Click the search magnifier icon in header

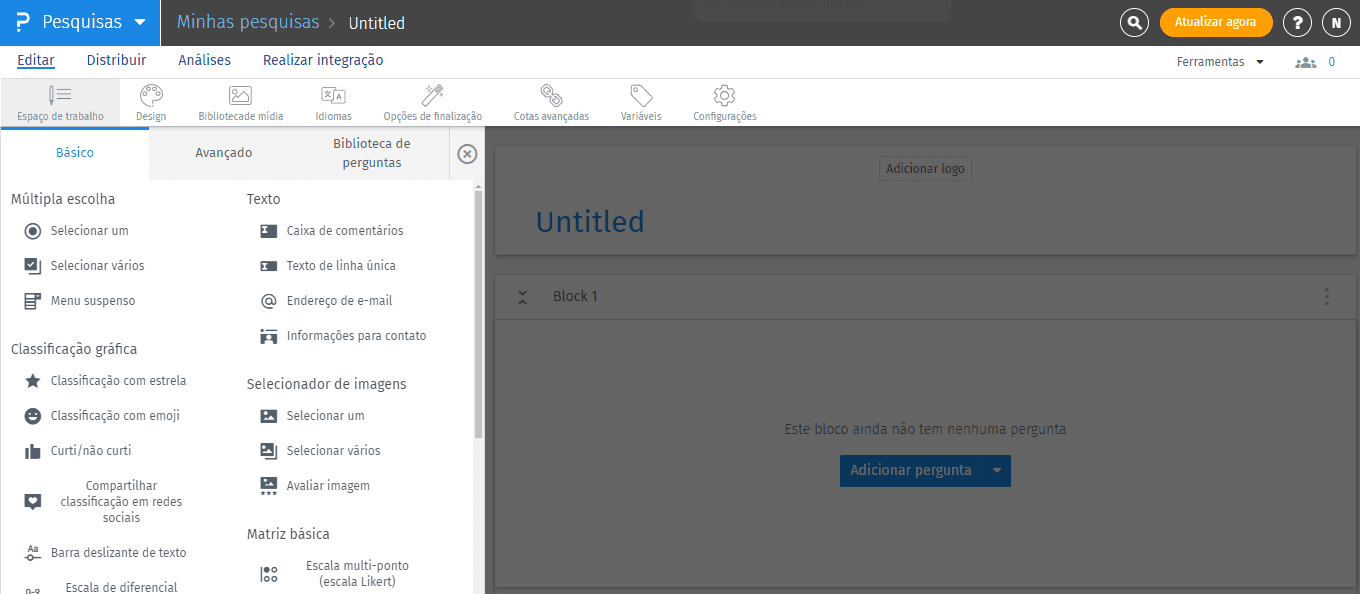pyautogui.click(x=1134, y=22)
